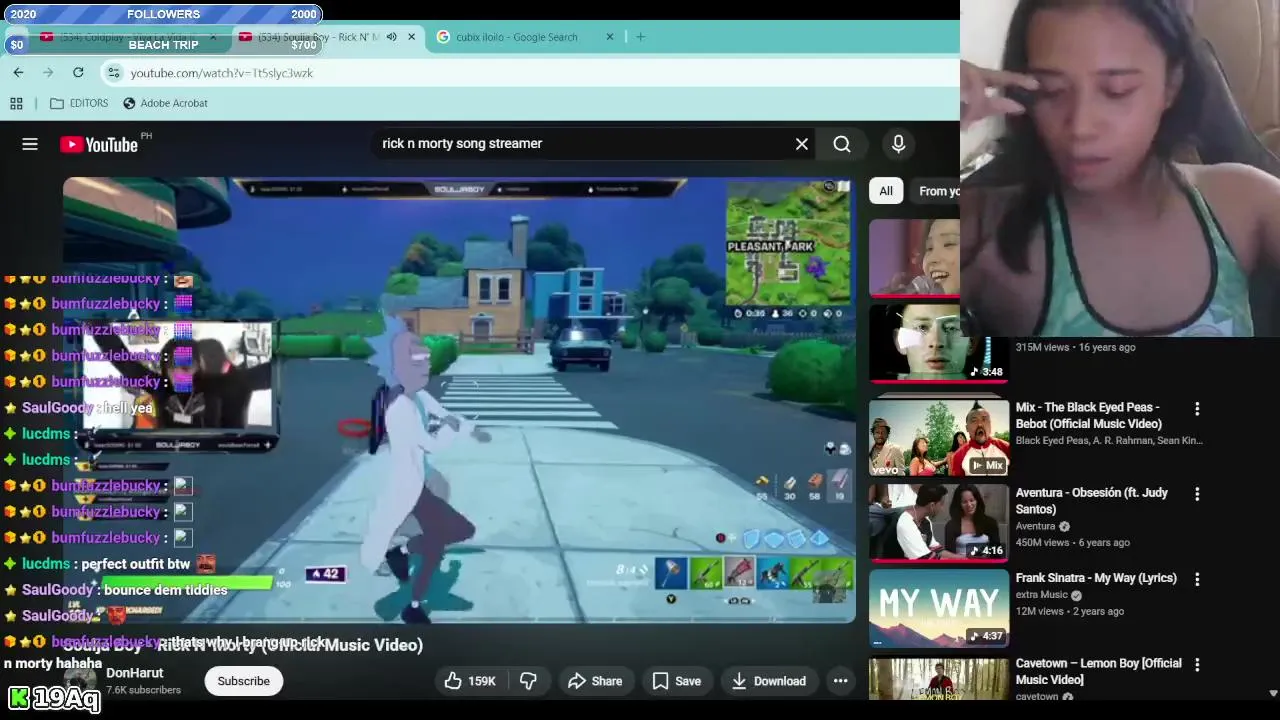Open the MY WAY 4:37 thumbnail
This screenshot has width=1280, height=720.
tap(939, 608)
